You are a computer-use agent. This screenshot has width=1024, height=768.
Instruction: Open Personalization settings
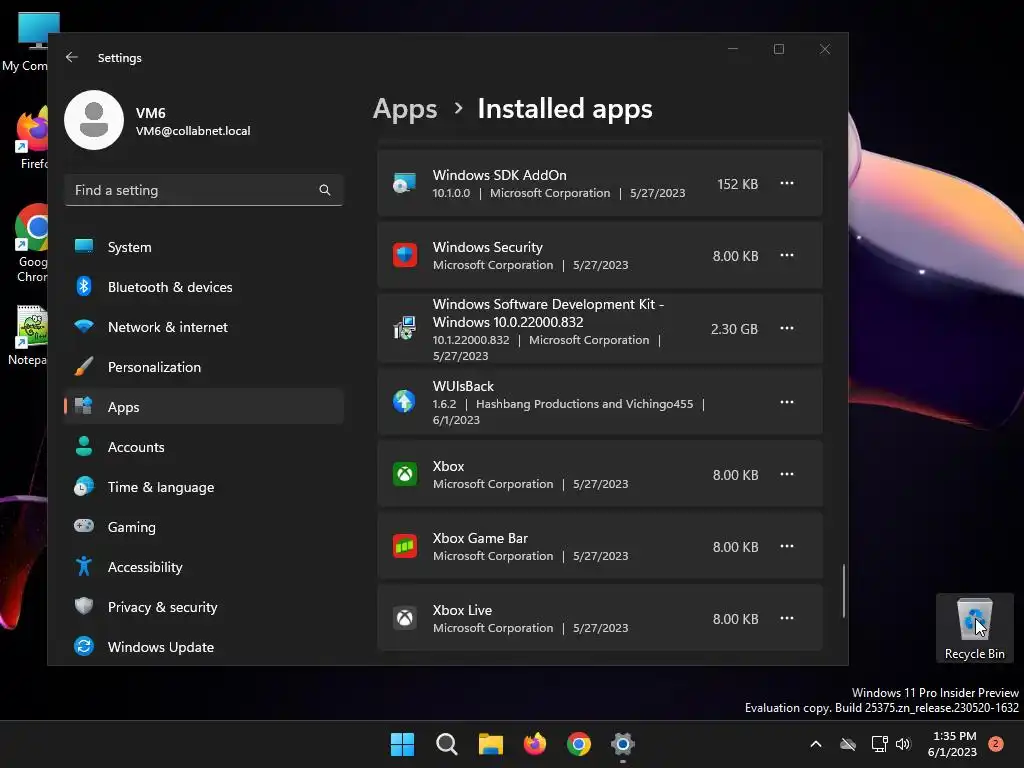click(x=204, y=367)
